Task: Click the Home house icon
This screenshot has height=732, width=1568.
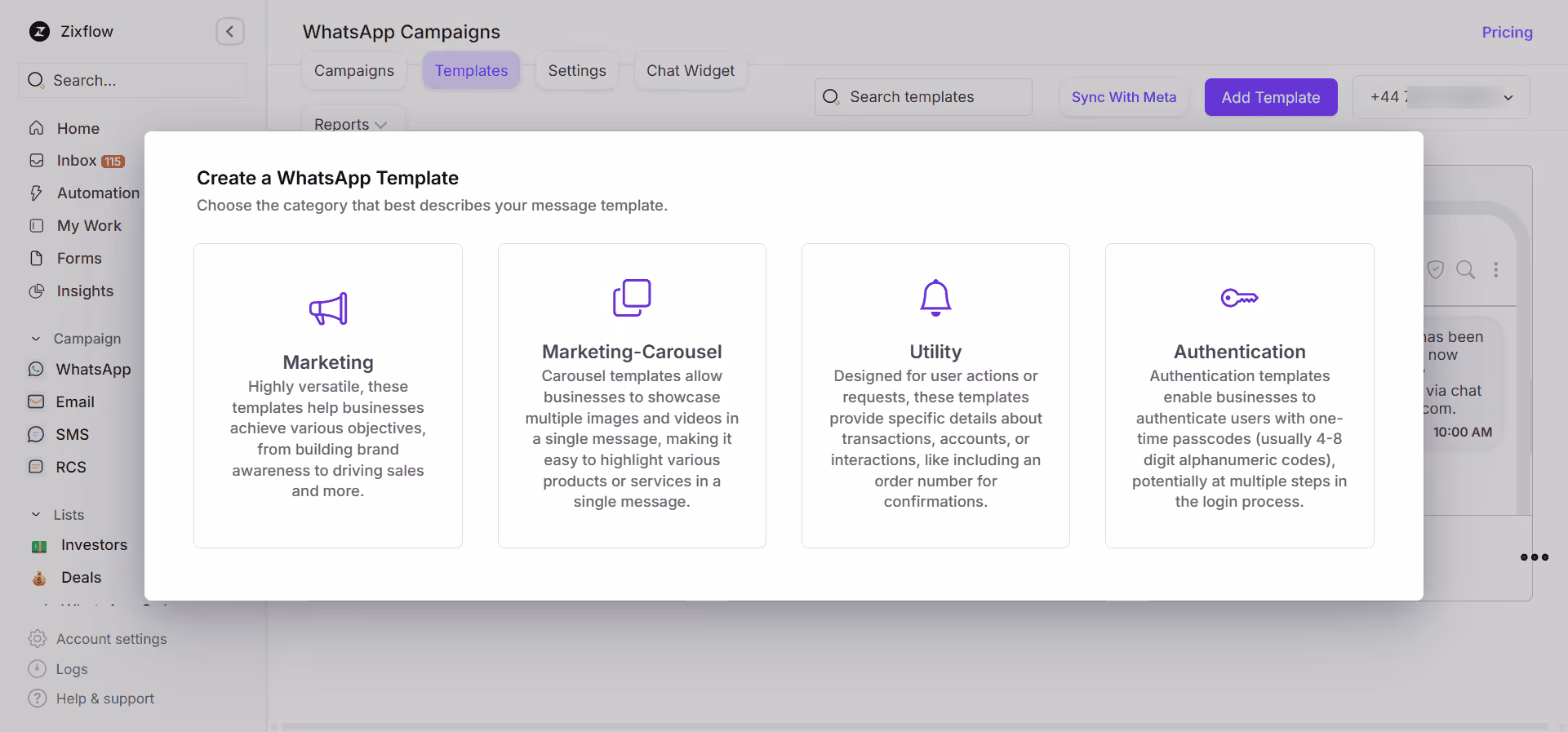Action: pos(37,128)
